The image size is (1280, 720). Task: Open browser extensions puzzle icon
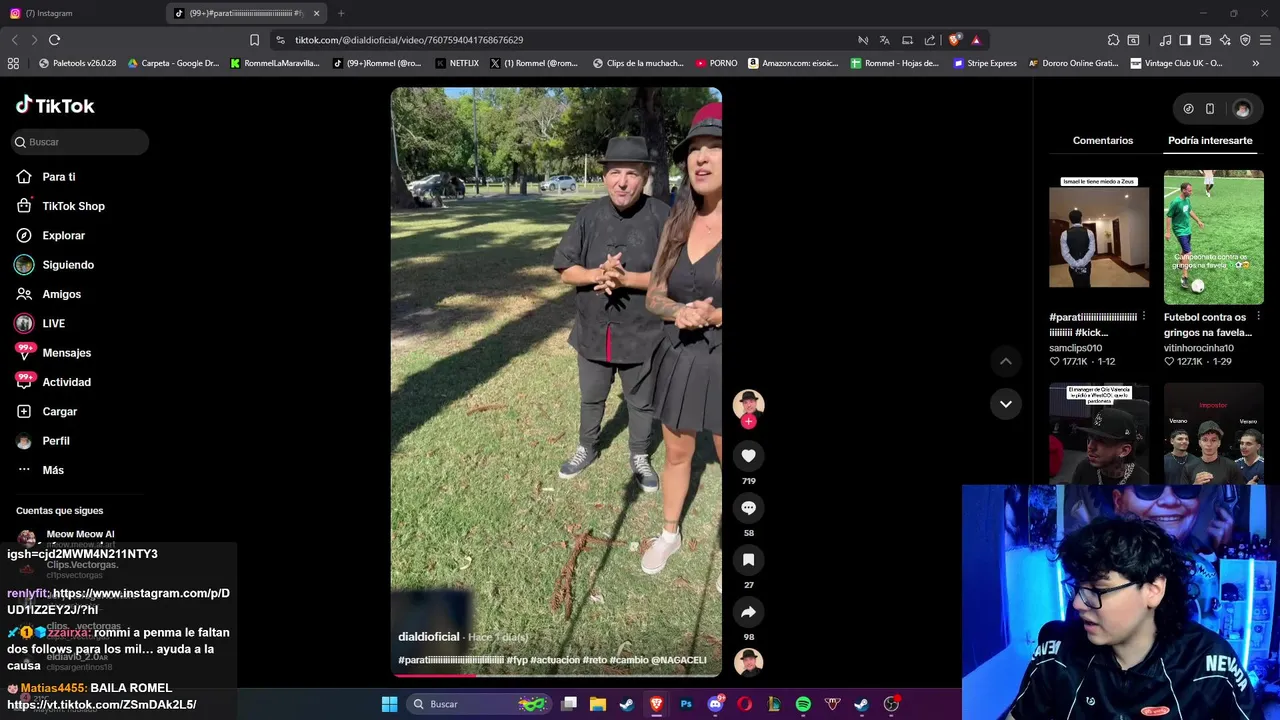point(1113,40)
